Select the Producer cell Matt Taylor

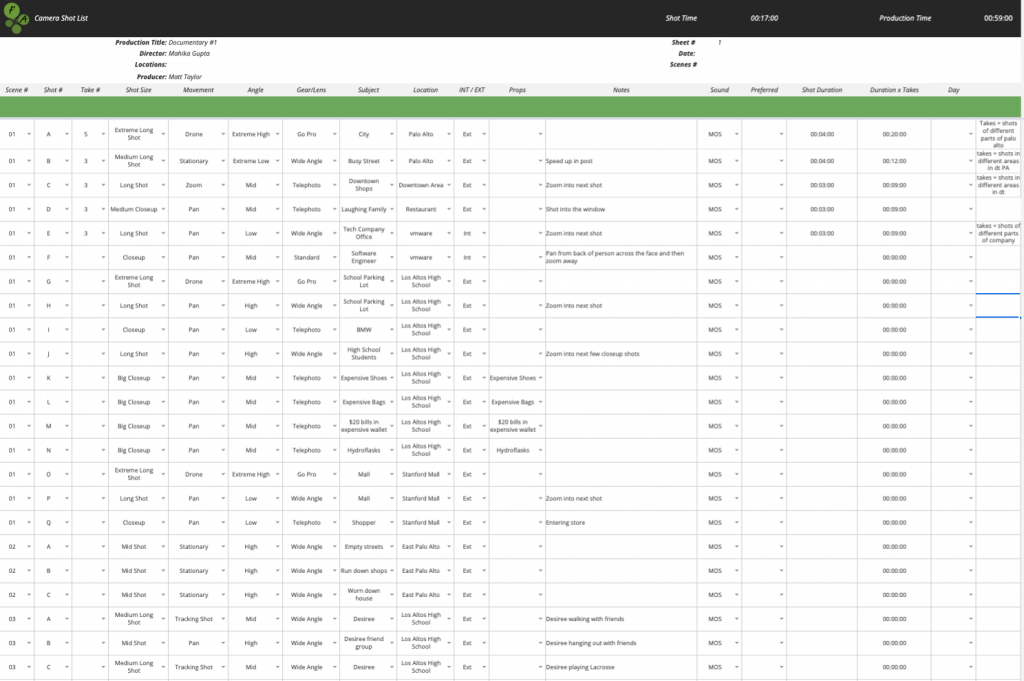point(184,77)
